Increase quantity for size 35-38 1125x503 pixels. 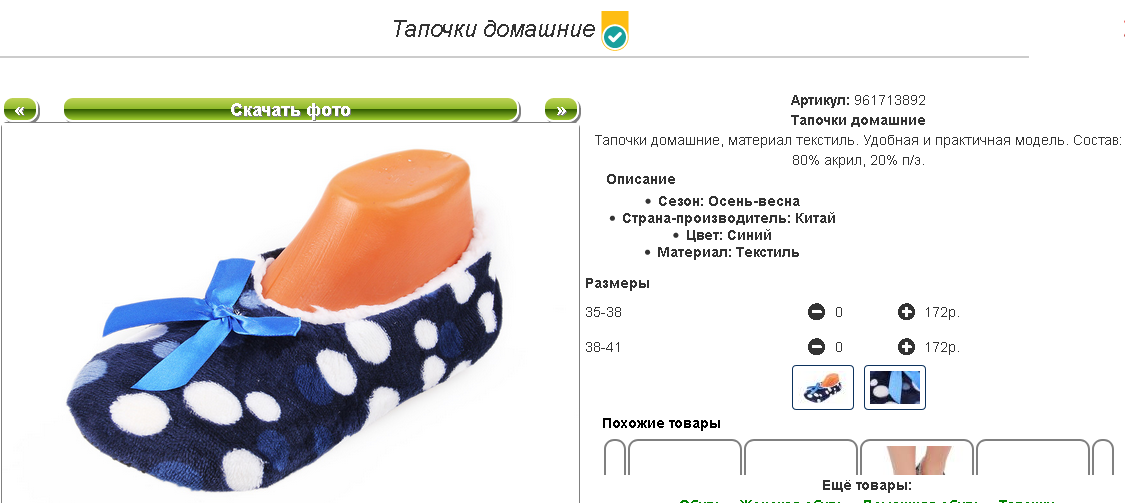tap(906, 312)
